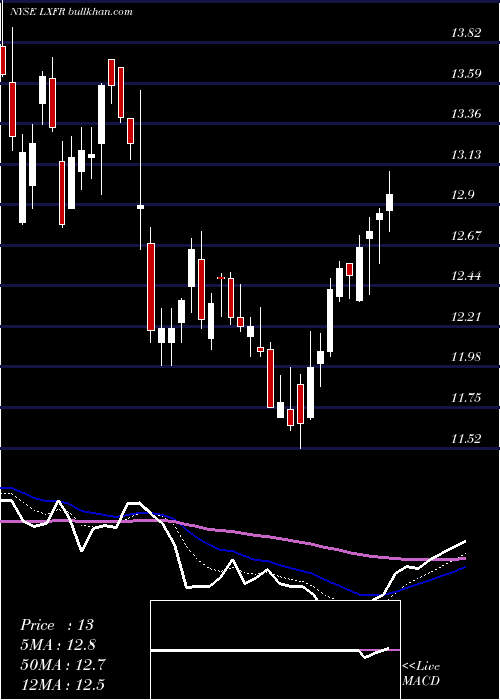
Task: Click the 12MA : 12.5 readout
Action: tap(62, 684)
